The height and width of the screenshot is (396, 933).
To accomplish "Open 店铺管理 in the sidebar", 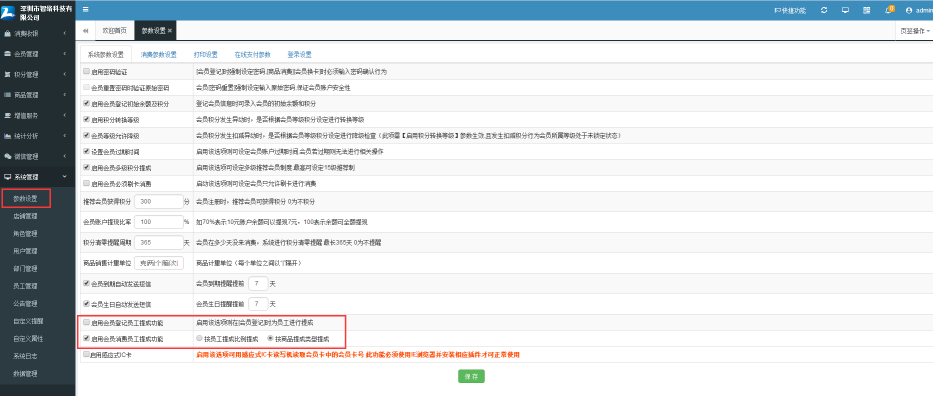I will click(26, 216).
